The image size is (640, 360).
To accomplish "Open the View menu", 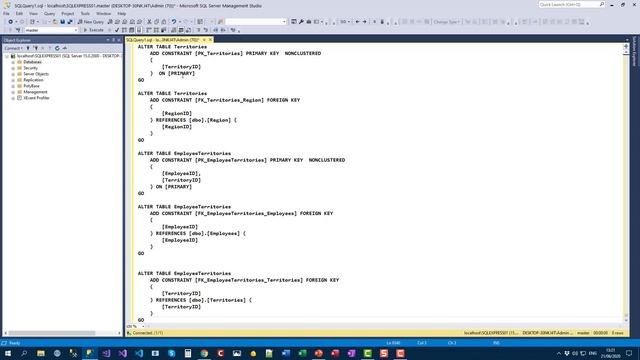I will [33, 13].
